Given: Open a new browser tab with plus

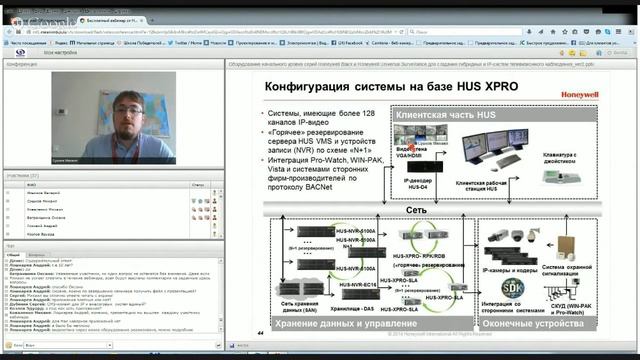Looking at the screenshot, I should coord(152,20).
